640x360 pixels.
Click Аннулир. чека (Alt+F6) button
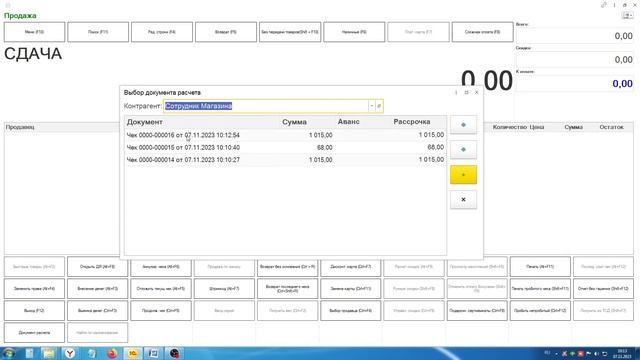(161, 267)
